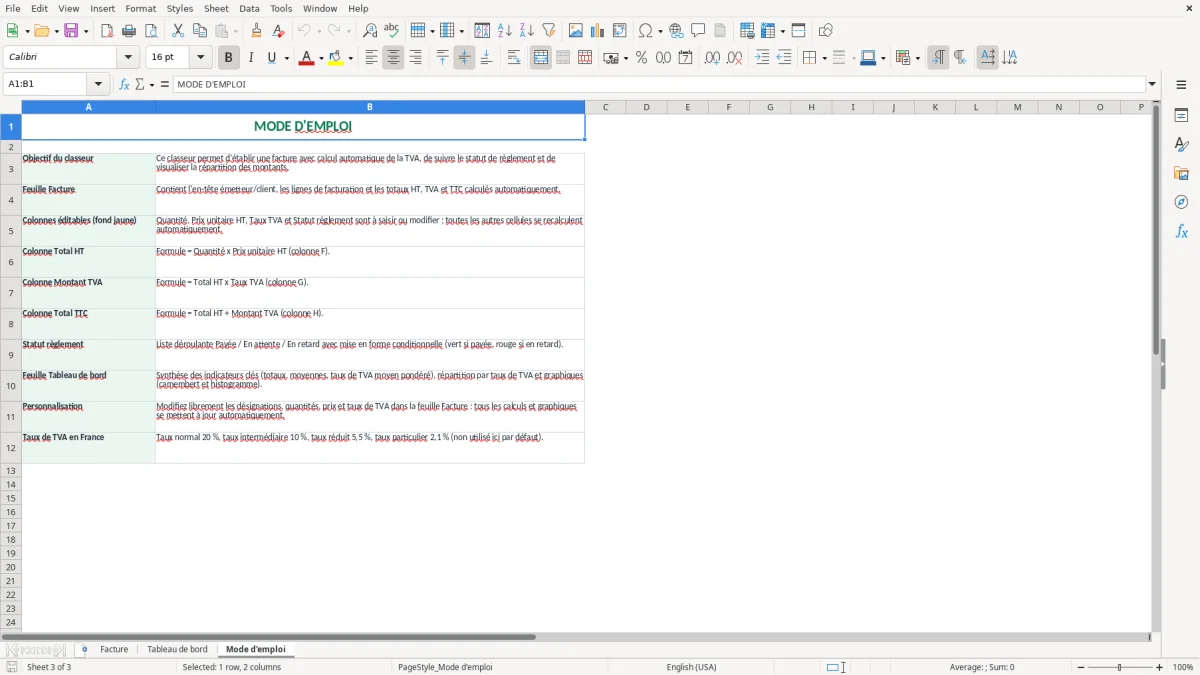The width and height of the screenshot is (1200, 675).
Task: Toggle Italic formatting
Action: click(x=250, y=58)
